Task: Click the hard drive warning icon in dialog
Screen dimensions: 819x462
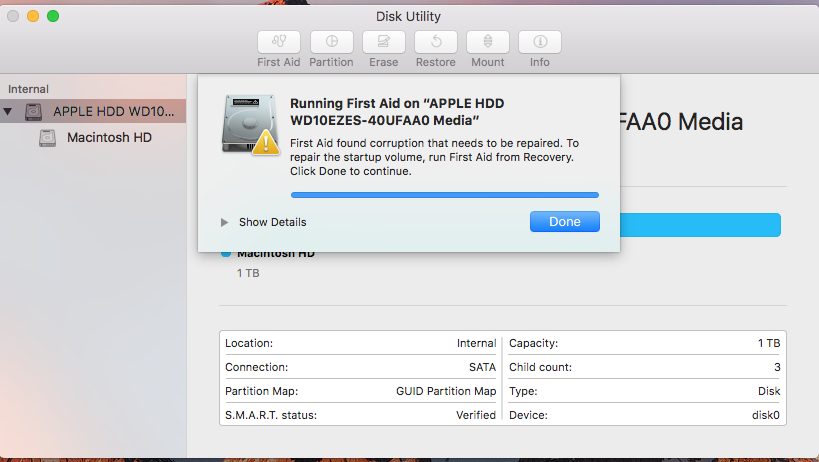Action: pos(251,125)
